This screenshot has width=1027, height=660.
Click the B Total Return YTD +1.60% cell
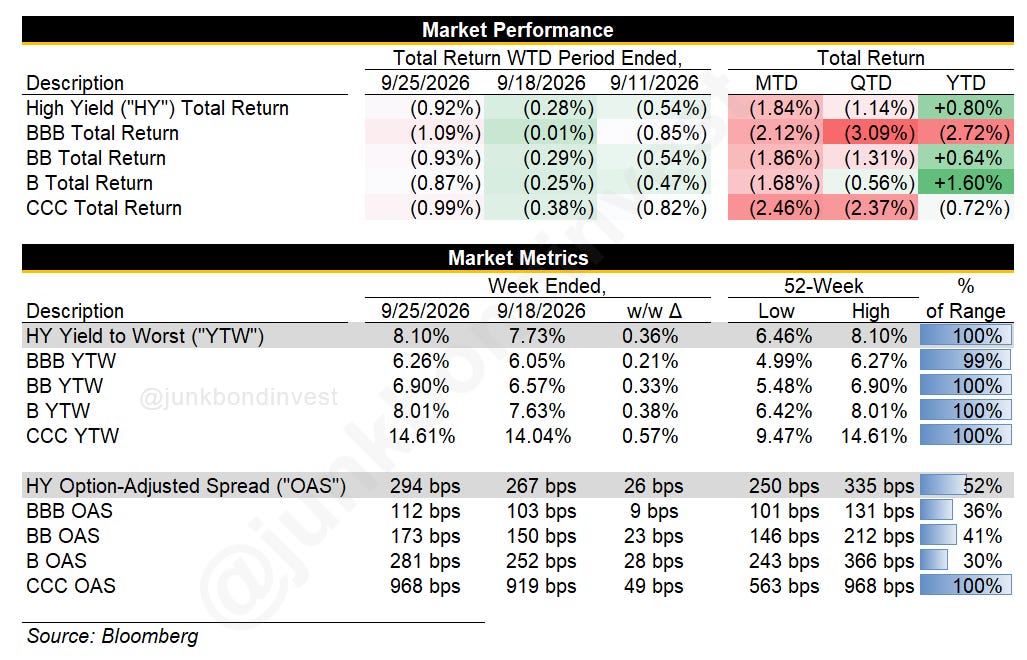(966, 183)
